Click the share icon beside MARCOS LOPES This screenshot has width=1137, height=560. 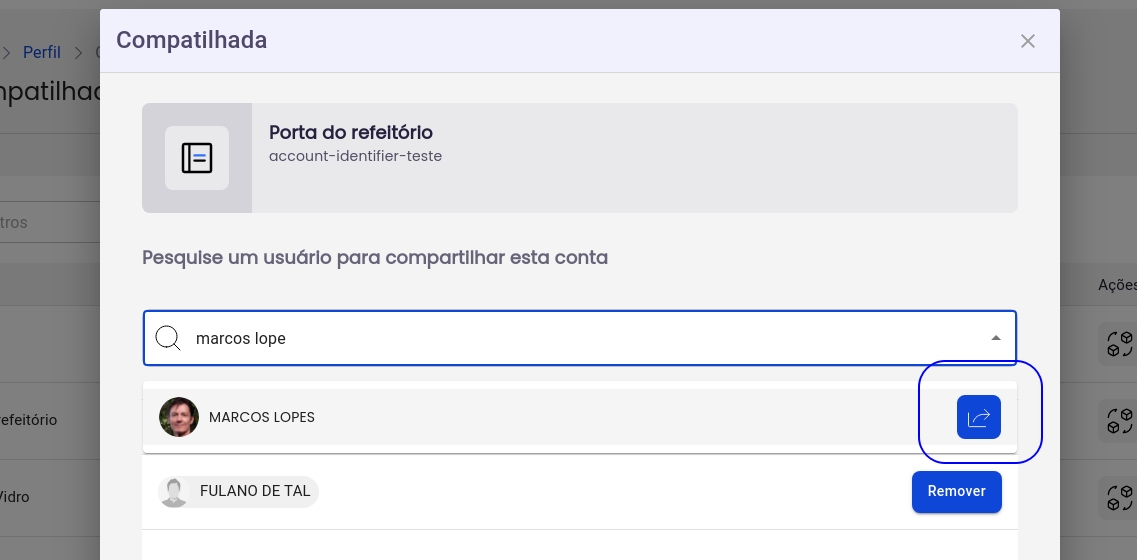[x=978, y=417]
